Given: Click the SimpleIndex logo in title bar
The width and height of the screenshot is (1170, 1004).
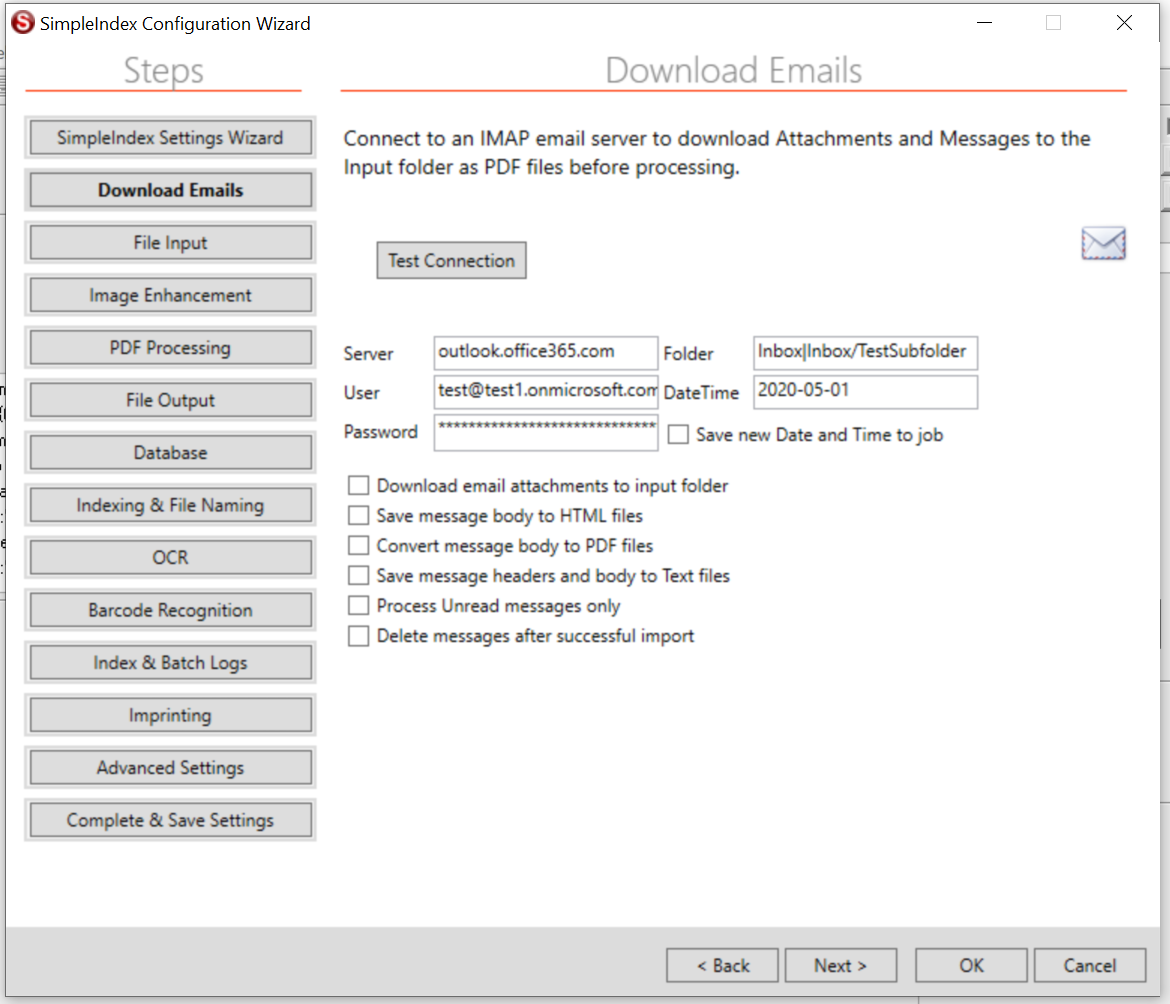Looking at the screenshot, I should click(22, 21).
